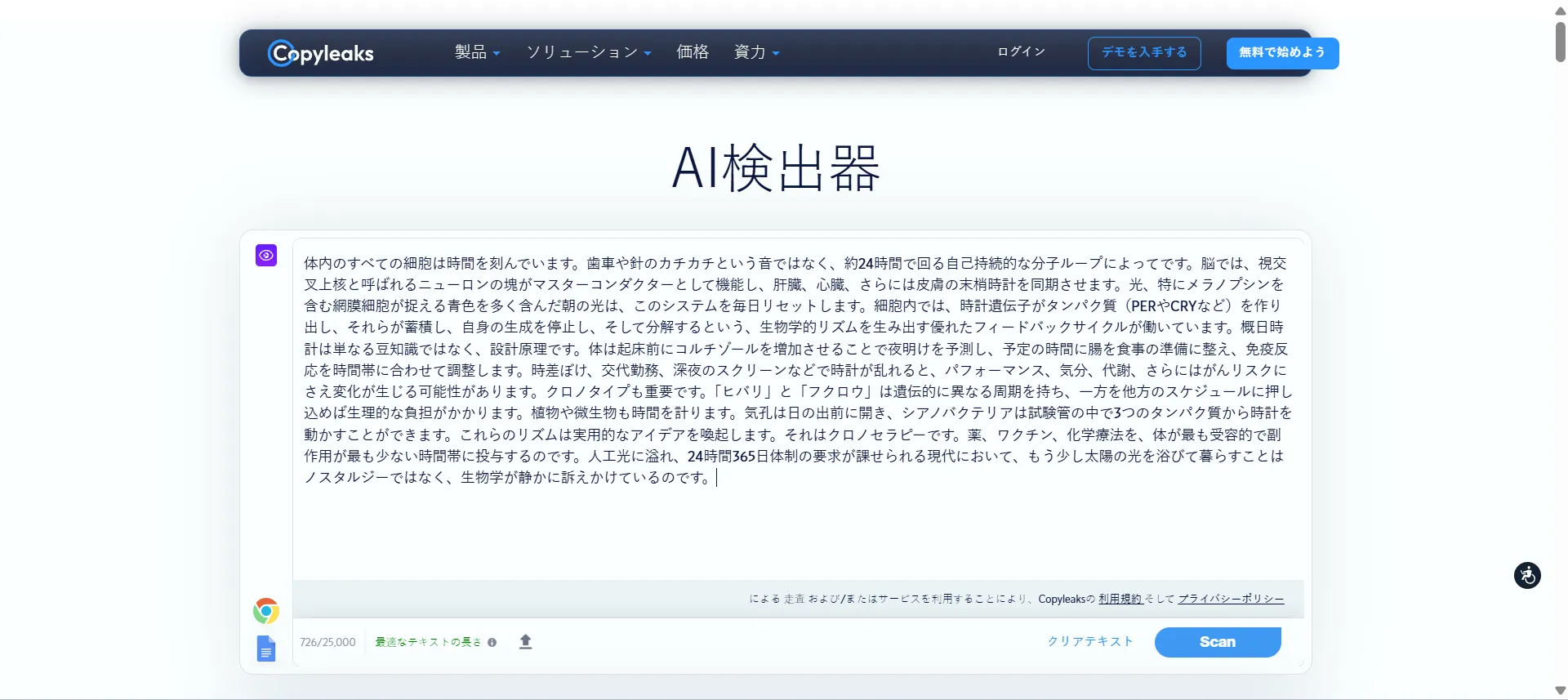Click the page scroll down arrow
The height and width of the screenshot is (700, 1568).
tap(1560, 690)
